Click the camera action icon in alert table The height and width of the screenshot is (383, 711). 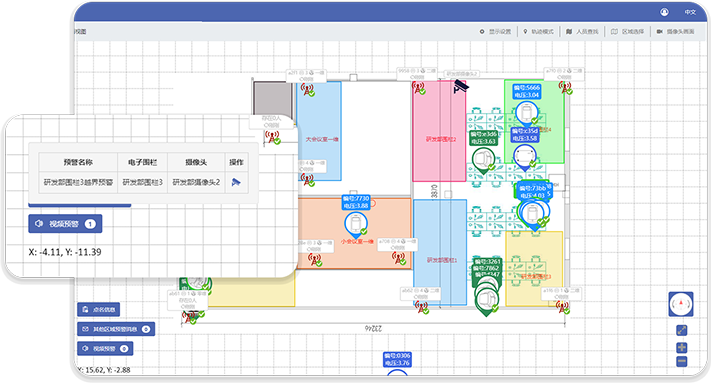pyautogui.click(x=236, y=182)
